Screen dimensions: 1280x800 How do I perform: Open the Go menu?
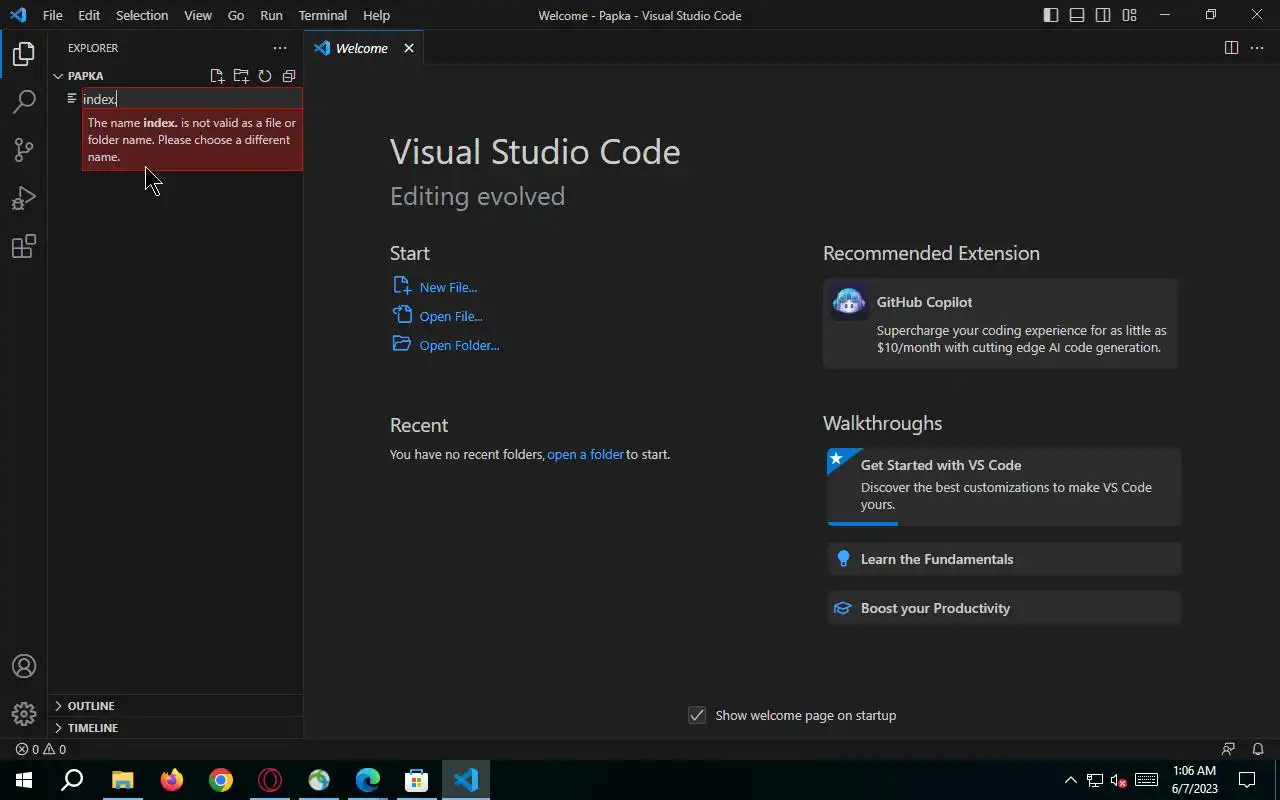(x=236, y=15)
